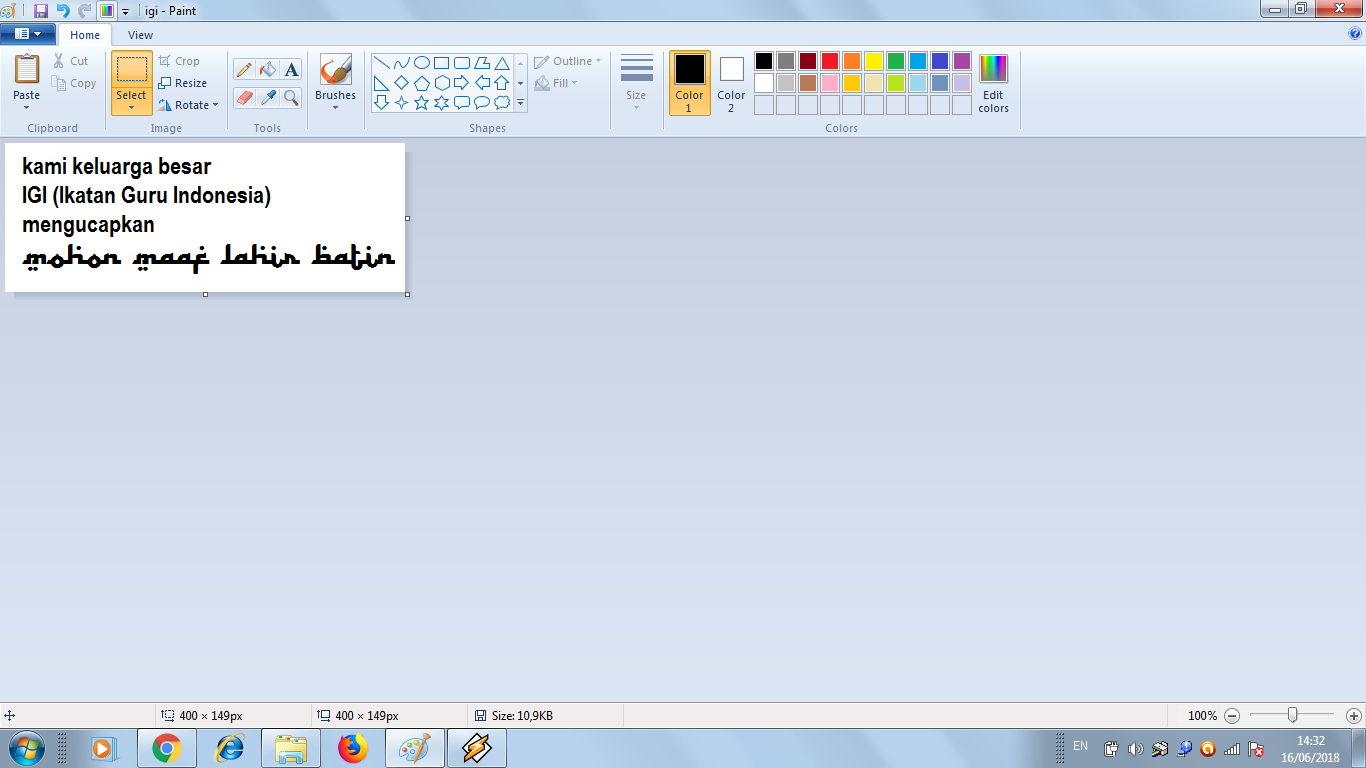This screenshot has width=1366, height=768.
Task: Open Paint Help question mark icon
Action: point(1355,33)
